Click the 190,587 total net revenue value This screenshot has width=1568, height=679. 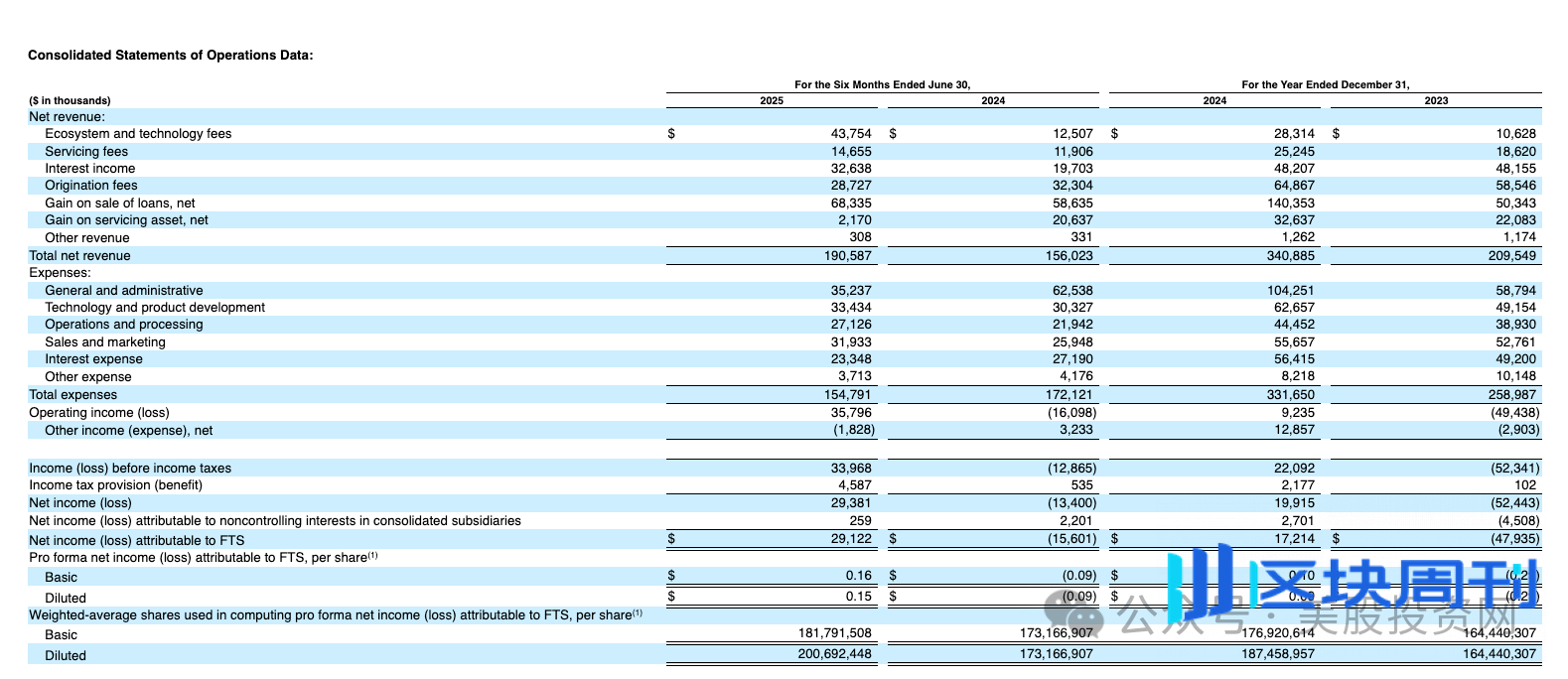(847, 256)
